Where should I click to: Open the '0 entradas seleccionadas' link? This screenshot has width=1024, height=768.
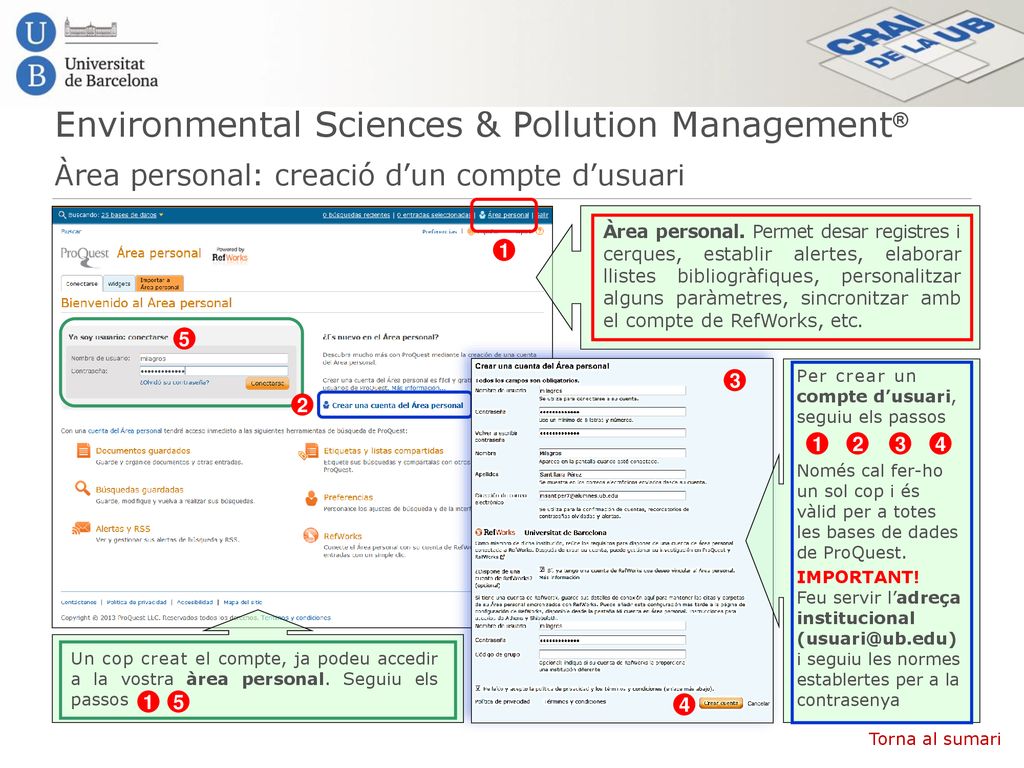(x=434, y=215)
